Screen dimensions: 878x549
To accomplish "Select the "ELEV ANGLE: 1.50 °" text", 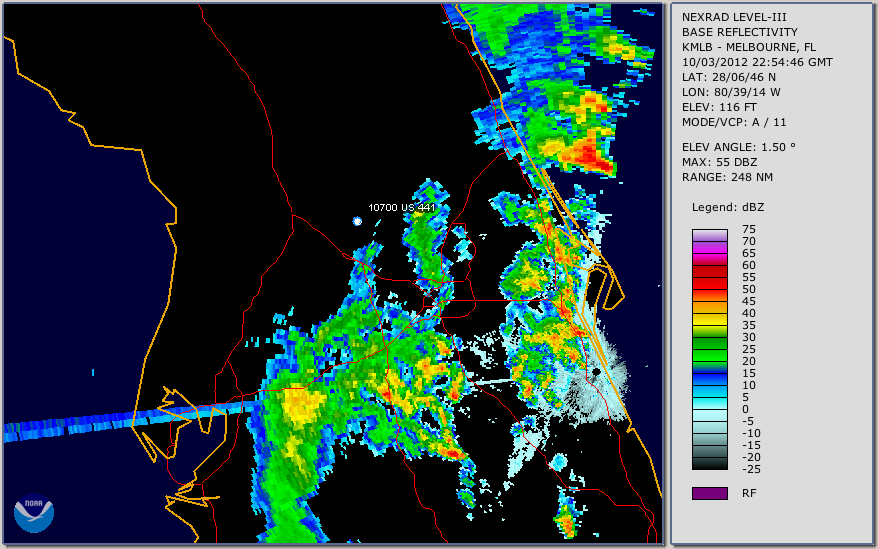I will click(739, 147).
